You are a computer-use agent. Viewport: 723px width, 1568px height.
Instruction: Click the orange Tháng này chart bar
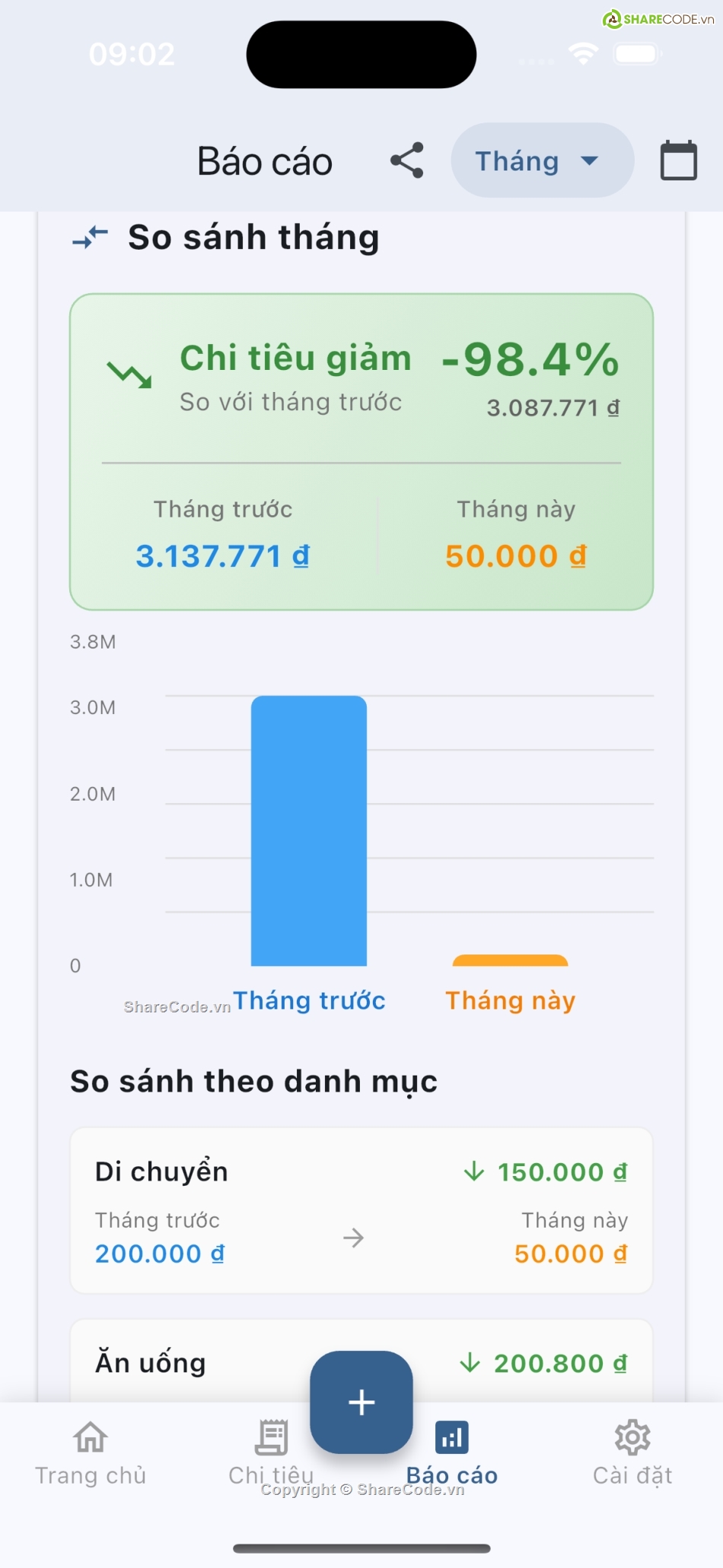510,961
